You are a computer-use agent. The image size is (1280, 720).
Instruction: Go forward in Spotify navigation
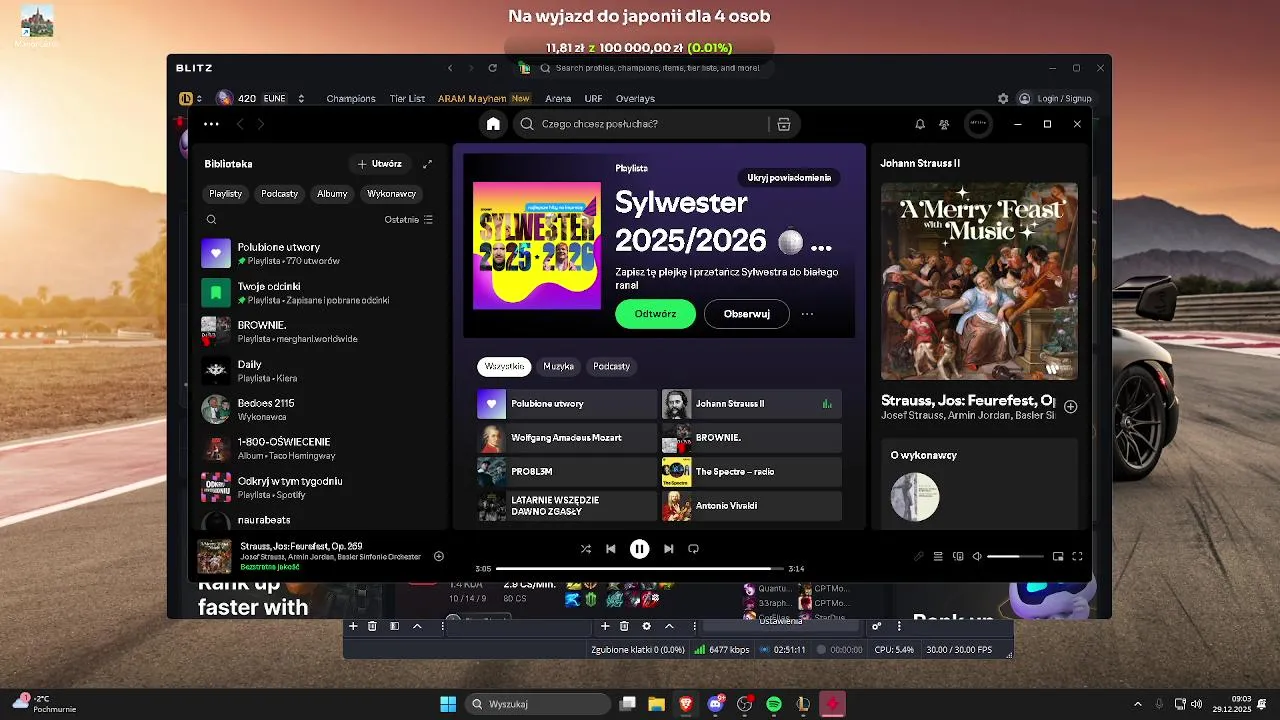pos(261,124)
